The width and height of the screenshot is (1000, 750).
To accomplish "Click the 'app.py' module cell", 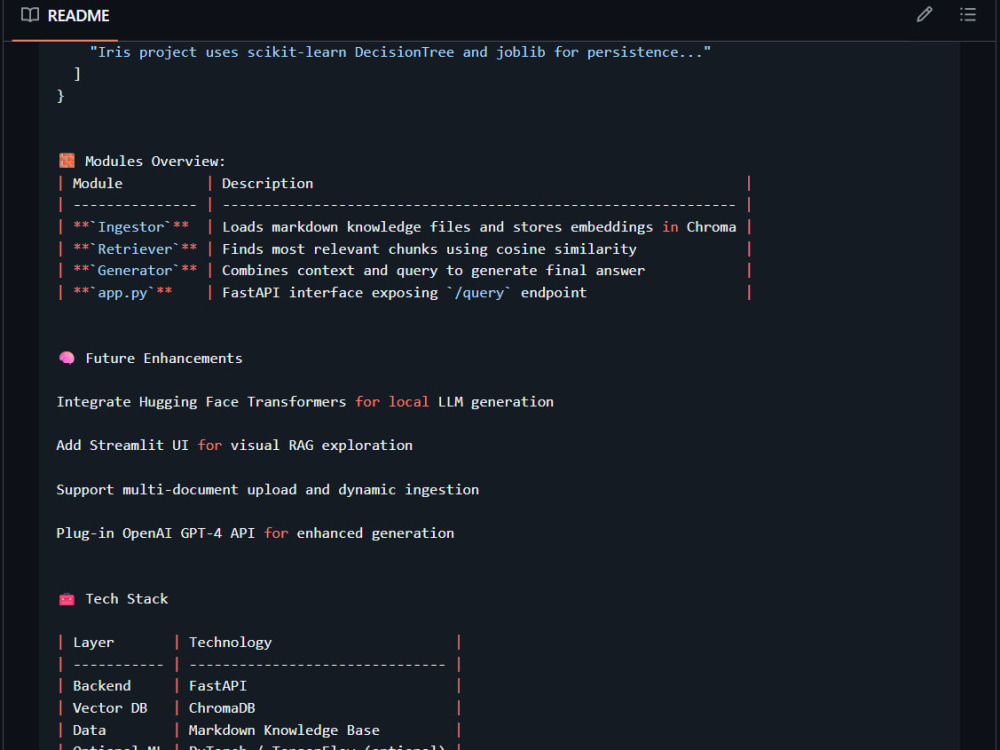I will click(122, 293).
